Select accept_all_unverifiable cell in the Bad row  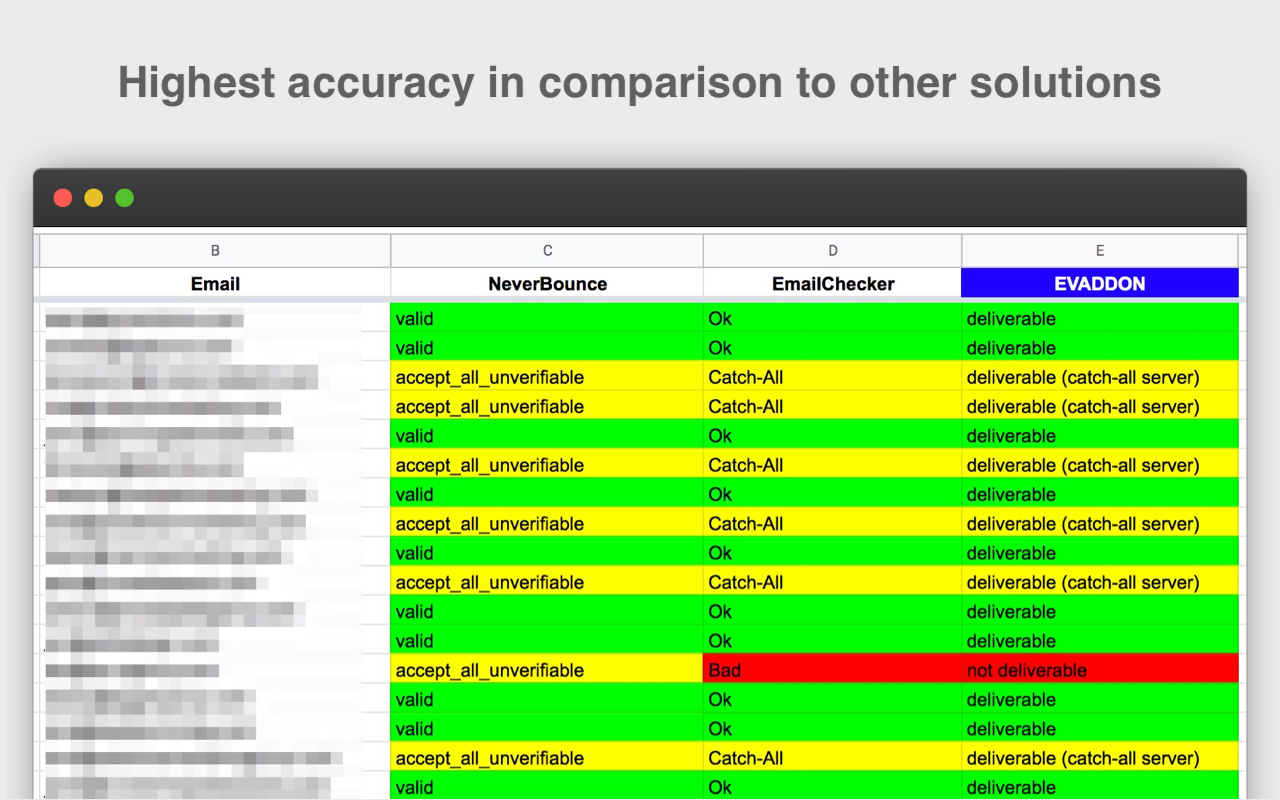547,669
